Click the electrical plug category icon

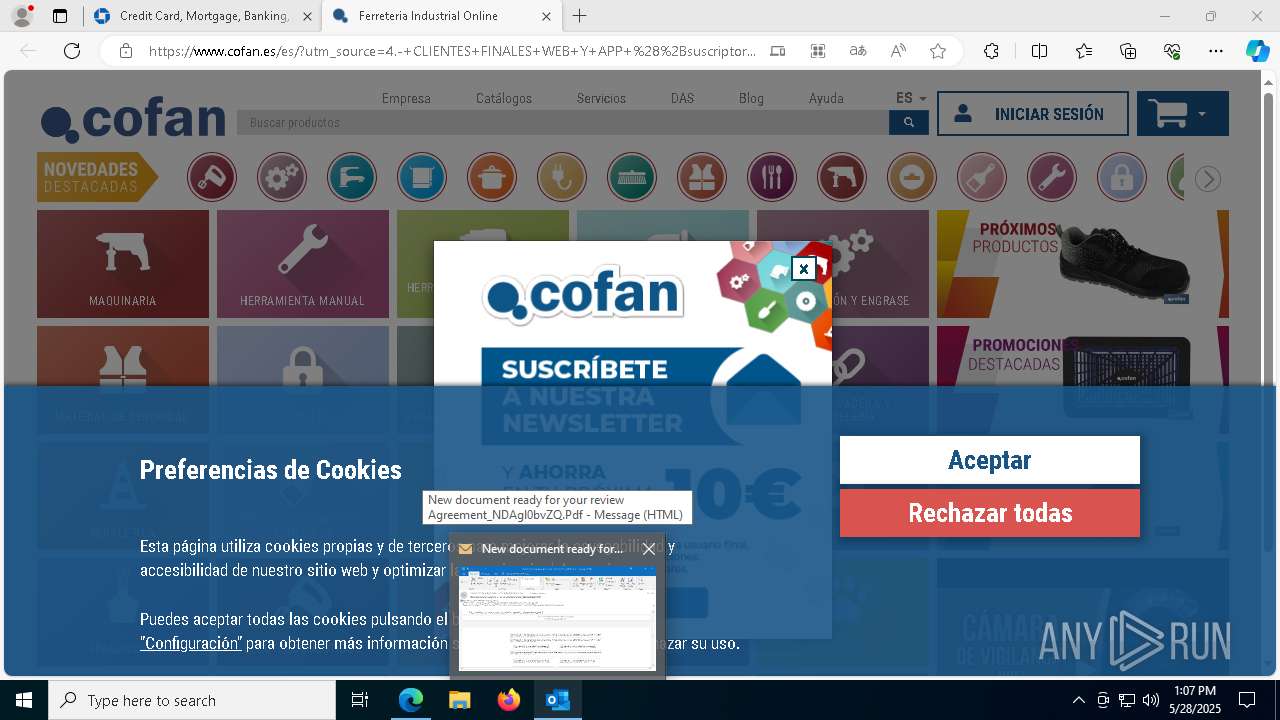562,178
